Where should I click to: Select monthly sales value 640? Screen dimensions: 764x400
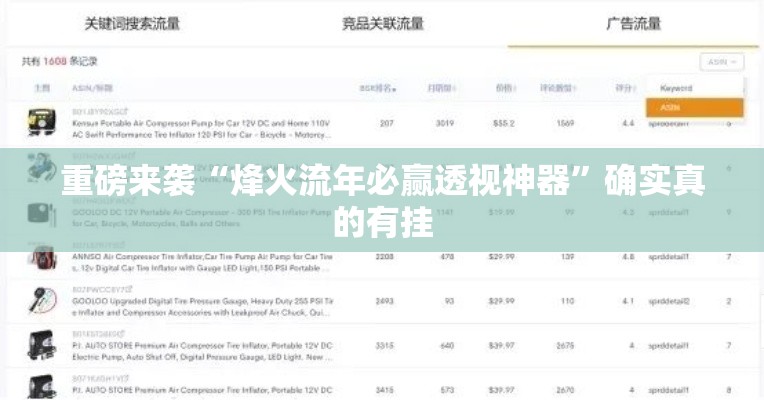[447, 345]
